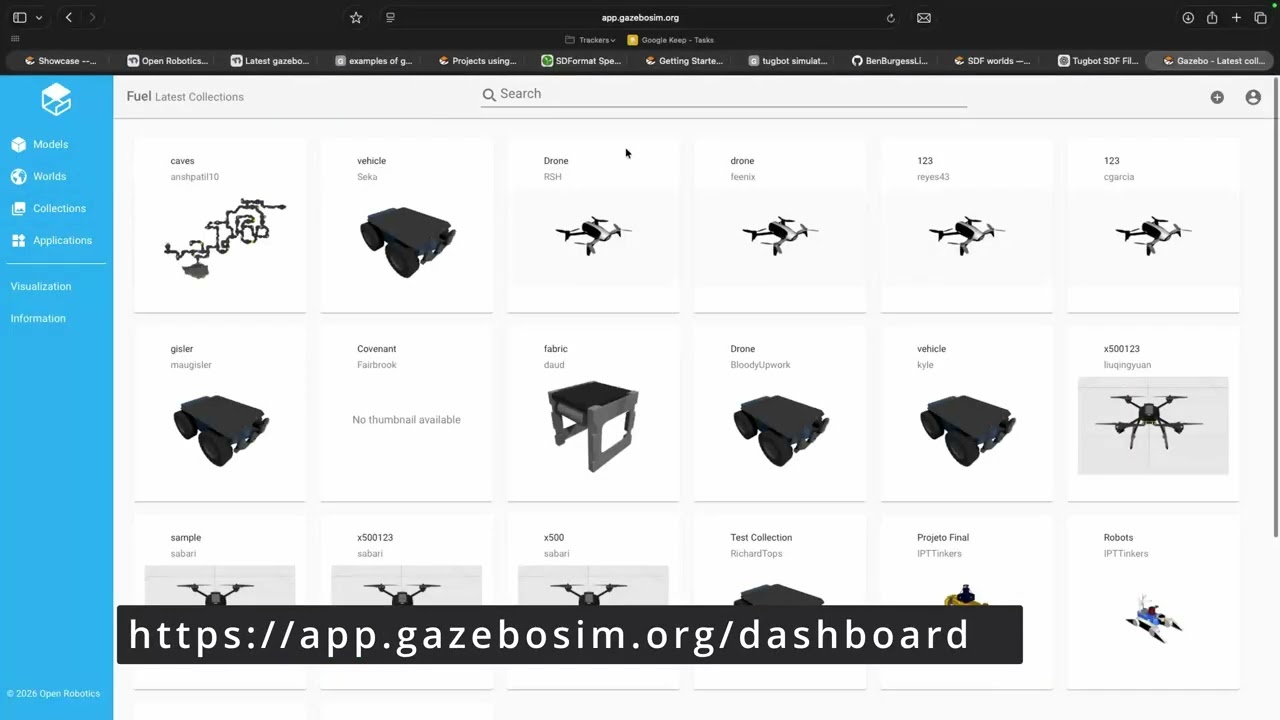Screen dimensions: 1280x720
Task: Click the app.gazebosim.org address bar
Action: pos(640,17)
